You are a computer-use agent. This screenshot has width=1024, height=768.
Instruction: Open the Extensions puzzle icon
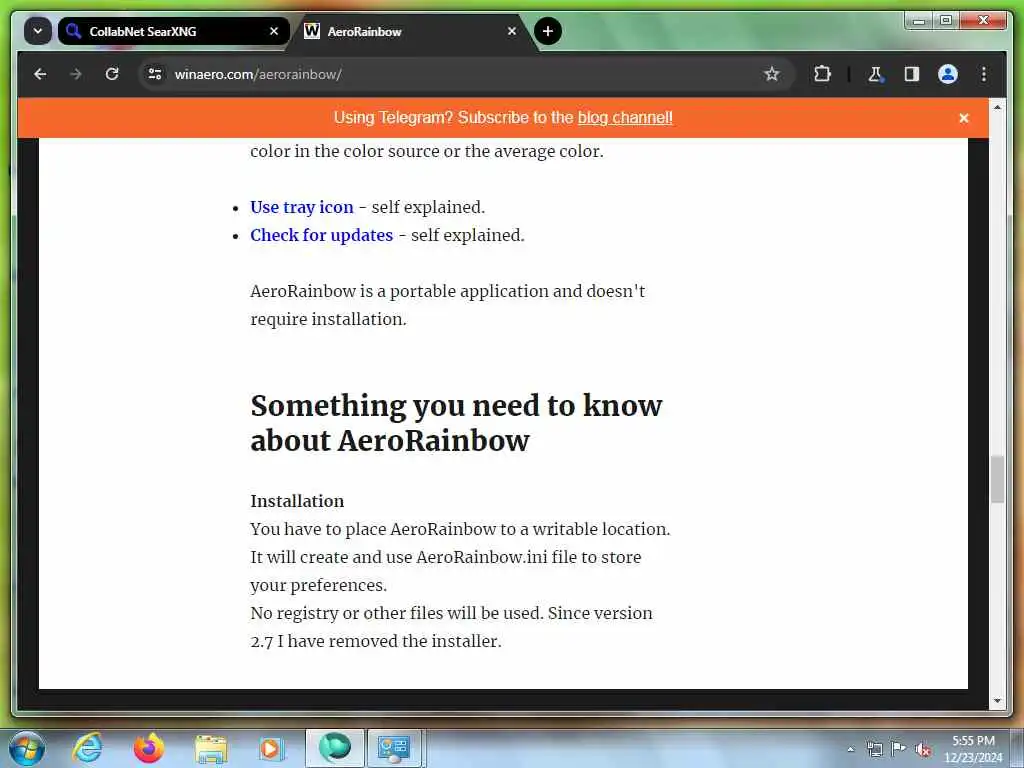coord(822,74)
